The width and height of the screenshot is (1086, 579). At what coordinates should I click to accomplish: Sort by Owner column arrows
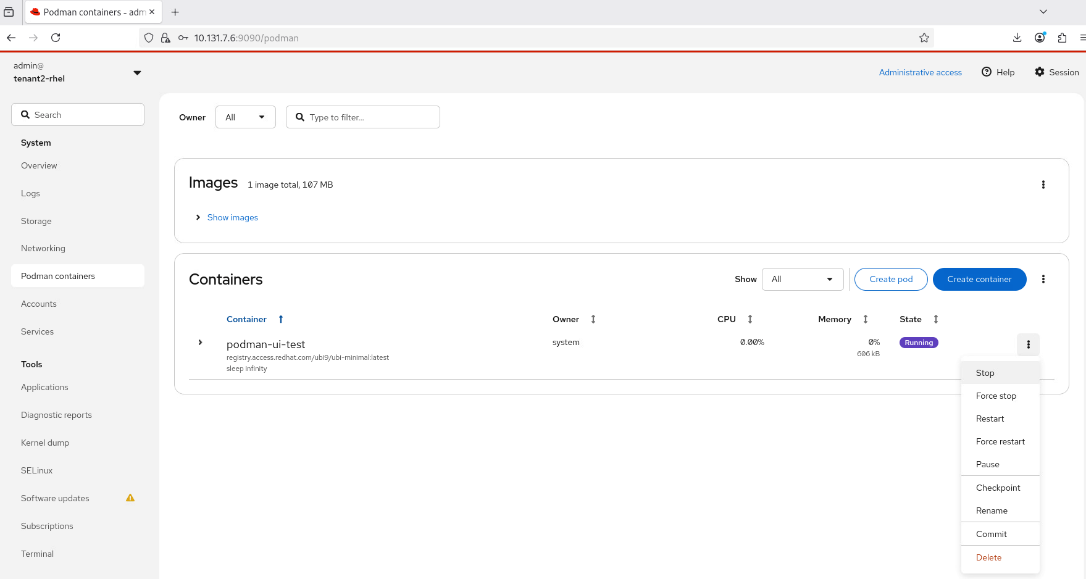(593, 319)
